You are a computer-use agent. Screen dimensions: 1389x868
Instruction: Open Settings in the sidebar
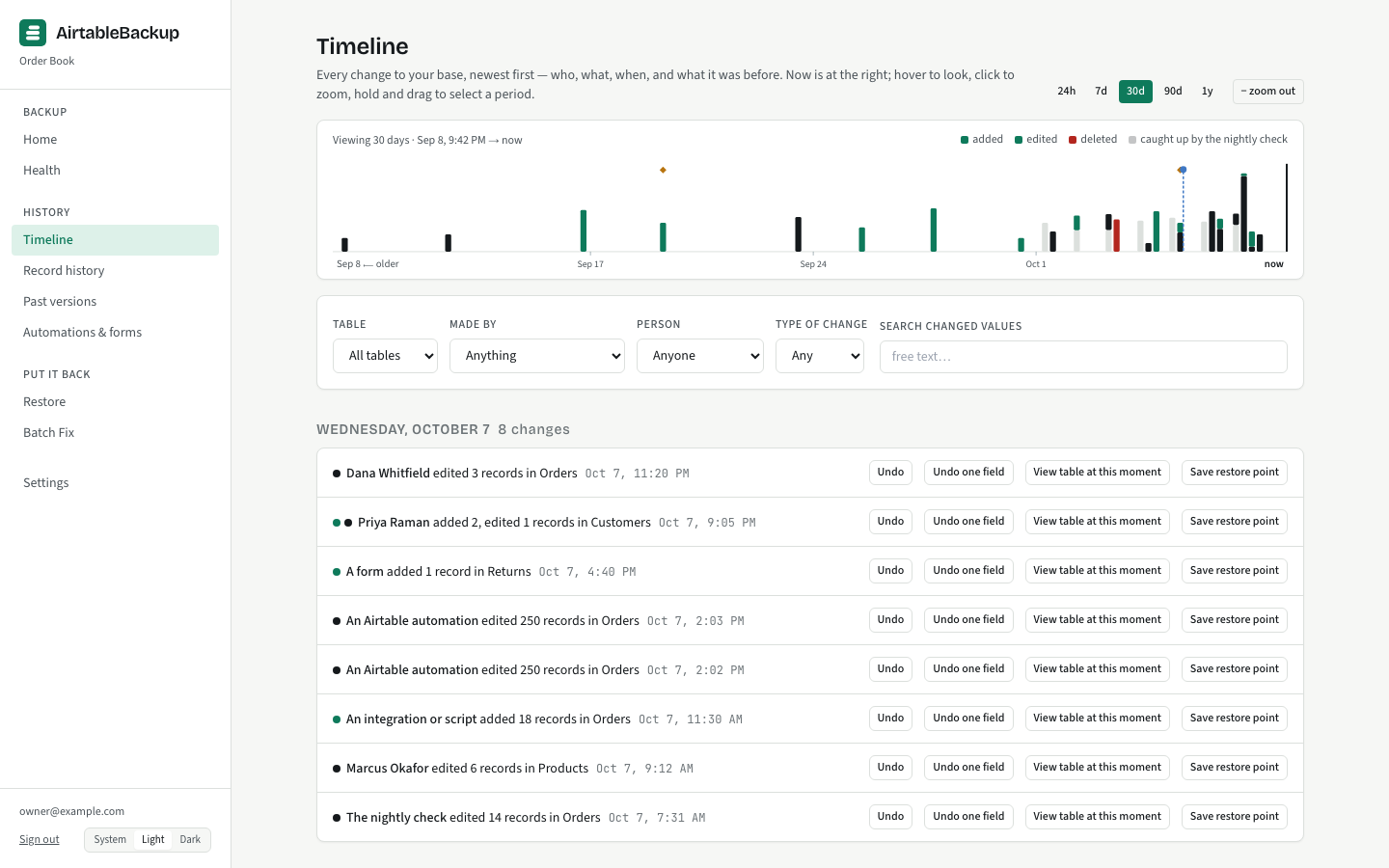pos(115,483)
